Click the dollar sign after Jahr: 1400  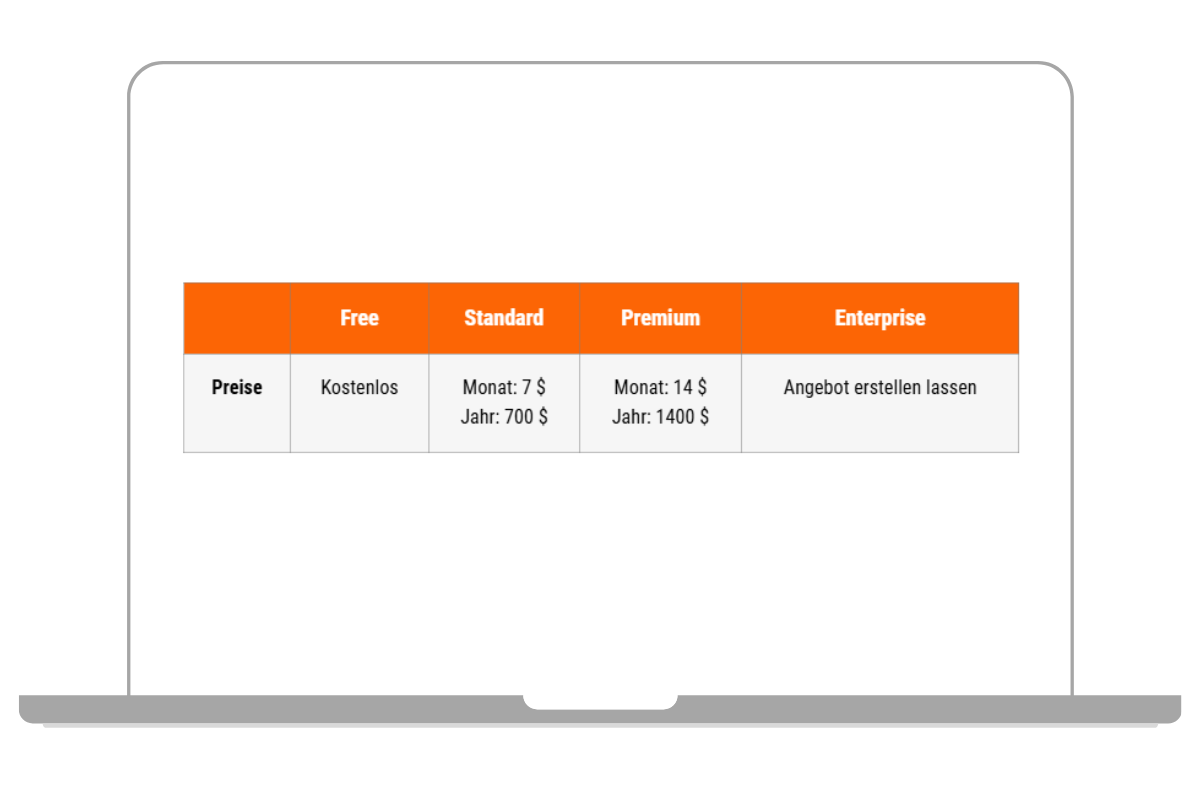(704, 417)
